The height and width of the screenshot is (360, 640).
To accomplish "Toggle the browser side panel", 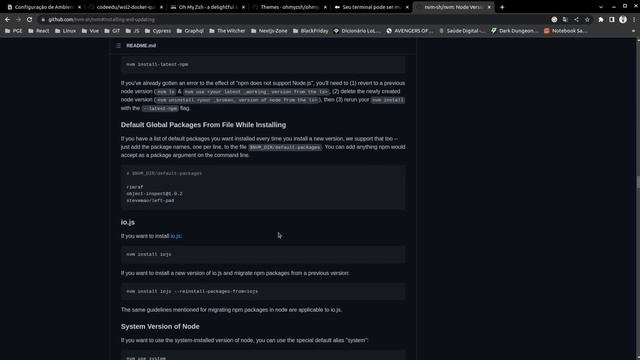I will pyautogui.click(x=612, y=20).
